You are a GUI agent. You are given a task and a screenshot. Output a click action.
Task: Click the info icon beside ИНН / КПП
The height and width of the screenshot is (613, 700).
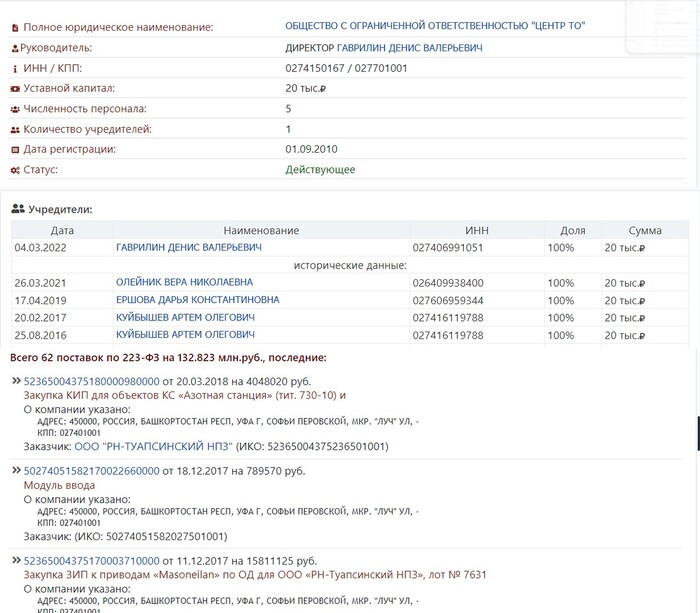point(14,68)
